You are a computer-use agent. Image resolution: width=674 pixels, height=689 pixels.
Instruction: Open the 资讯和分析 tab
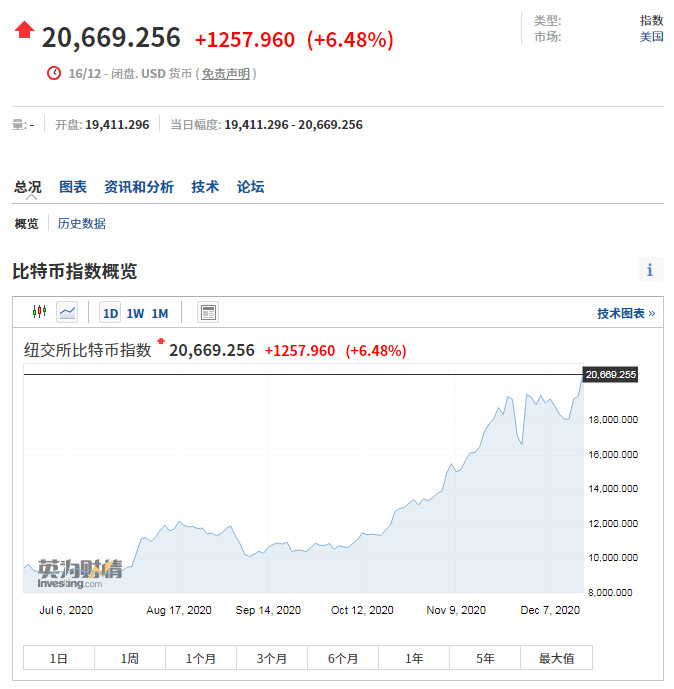pos(139,187)
